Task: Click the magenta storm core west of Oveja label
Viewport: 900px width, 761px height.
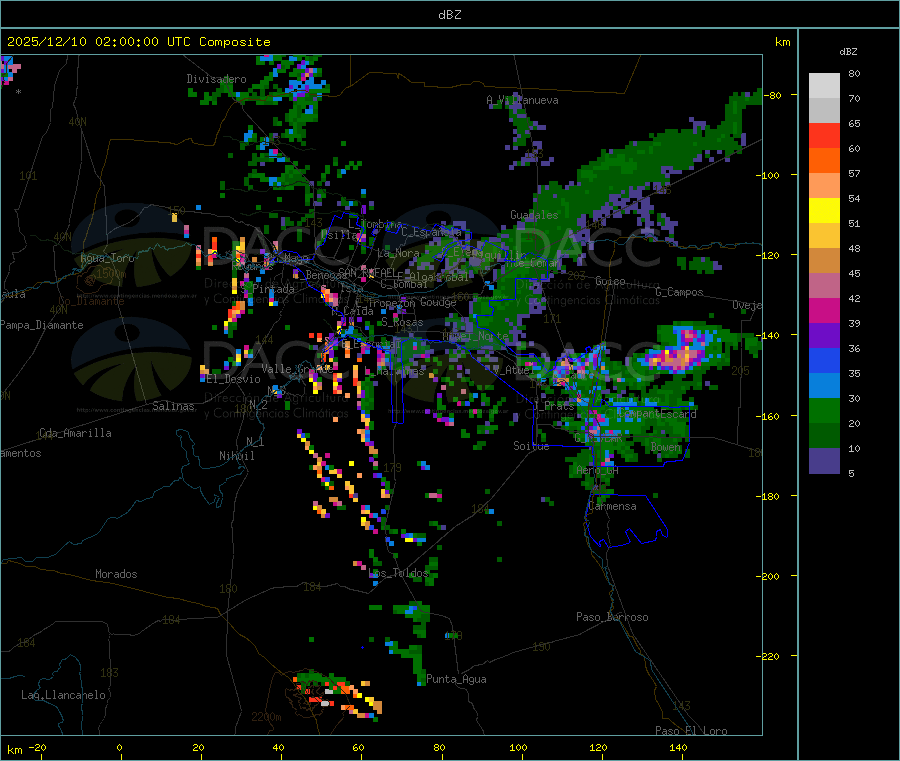Action: click(x=679, y=351)
